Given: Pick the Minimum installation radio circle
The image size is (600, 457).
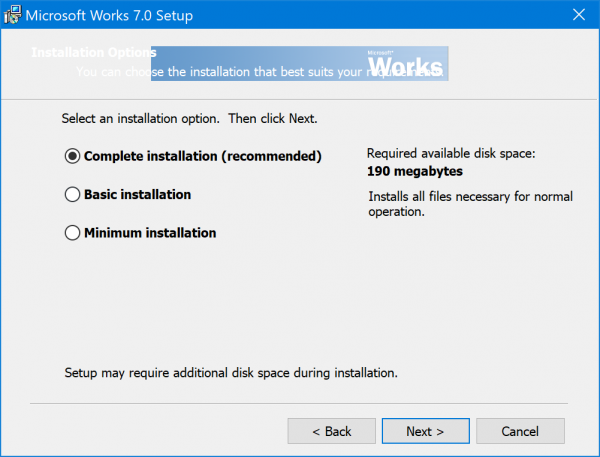Looking at the screenshot, I should [72, 233].
